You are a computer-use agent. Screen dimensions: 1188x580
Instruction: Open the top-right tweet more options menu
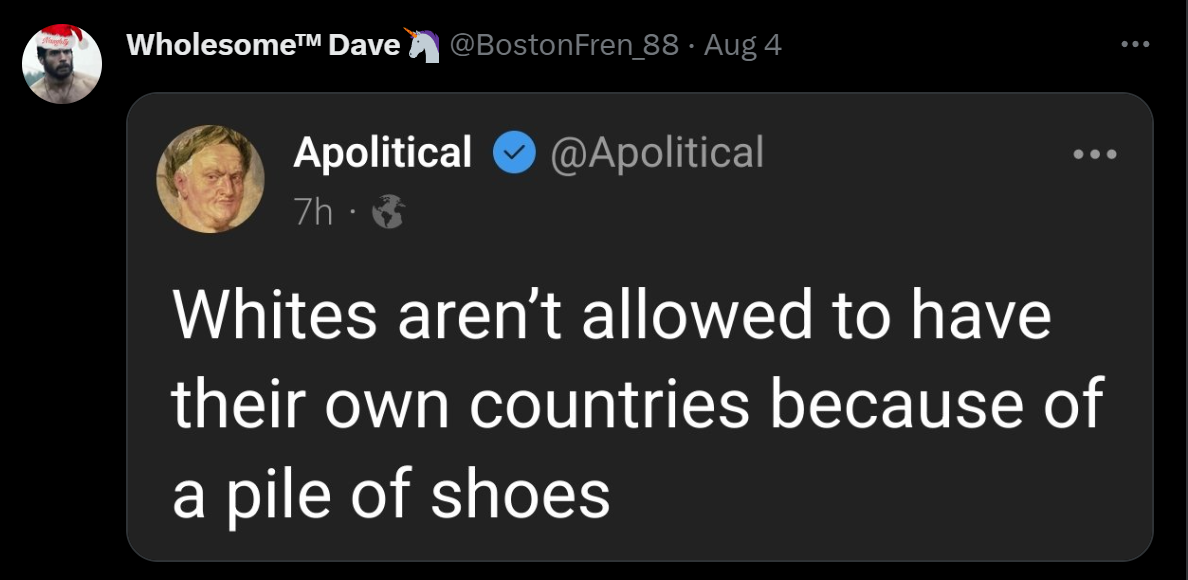(1134, 46)
